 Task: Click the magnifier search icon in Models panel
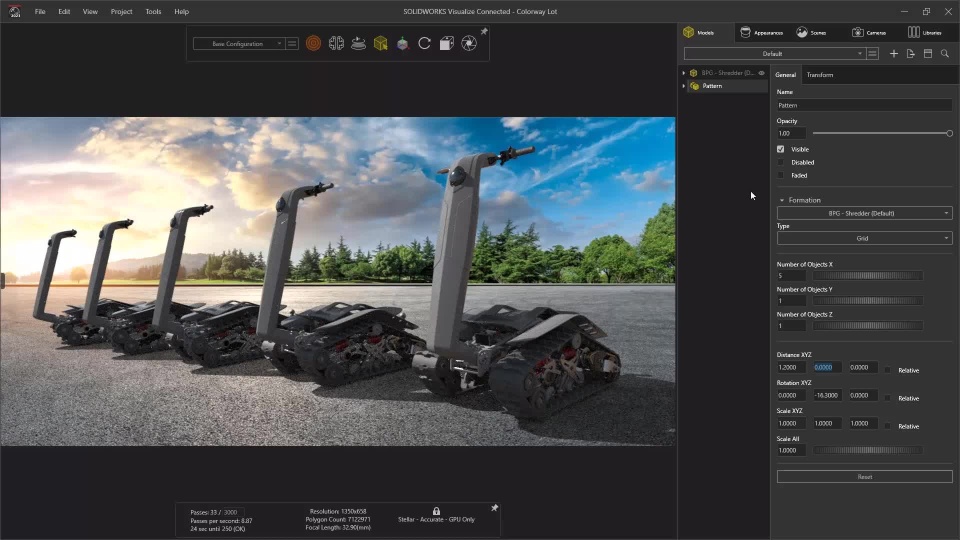[945, 54]
